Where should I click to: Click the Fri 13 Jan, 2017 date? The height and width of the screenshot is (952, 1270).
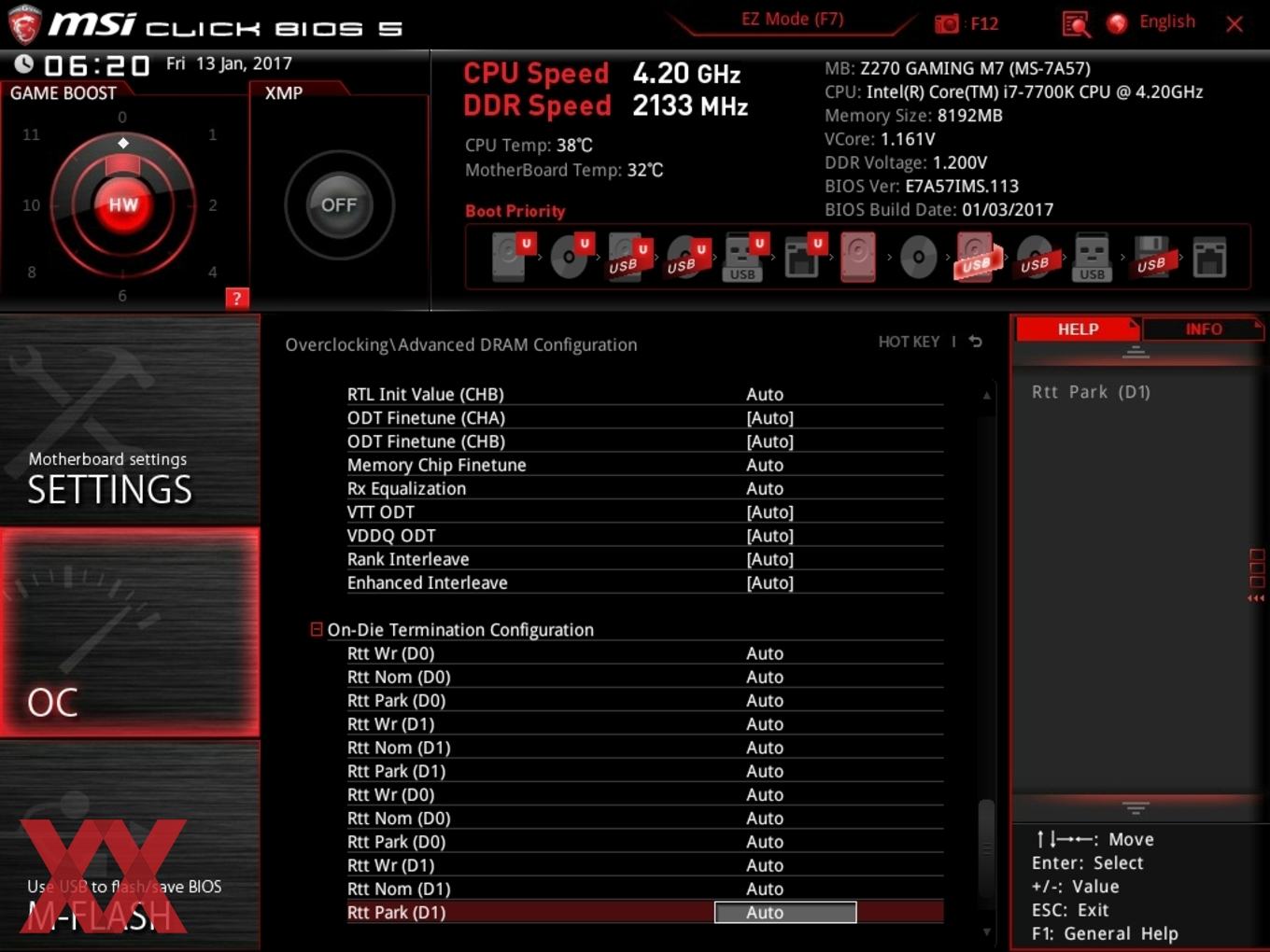[229, 63]
